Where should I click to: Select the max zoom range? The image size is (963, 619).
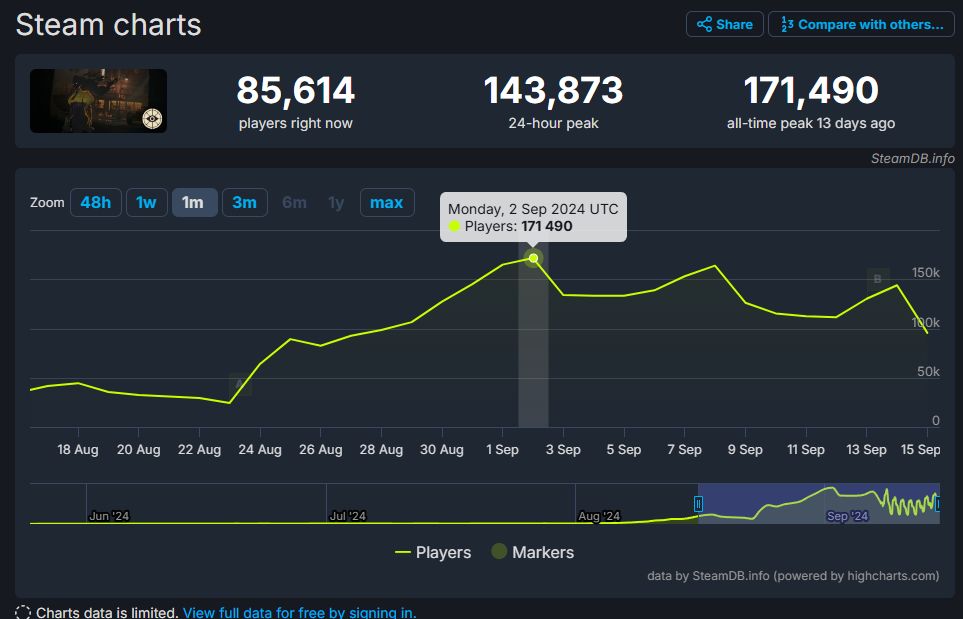(387, 202)
